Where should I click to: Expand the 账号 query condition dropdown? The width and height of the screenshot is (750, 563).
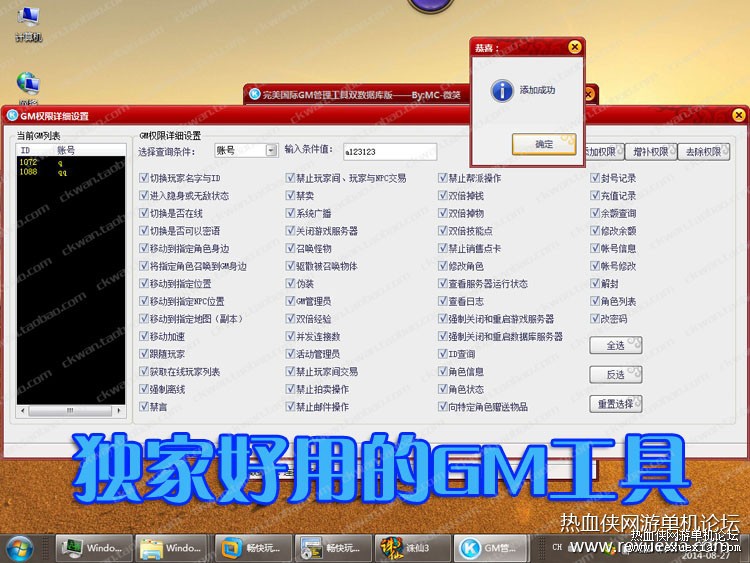pos(271,151)
